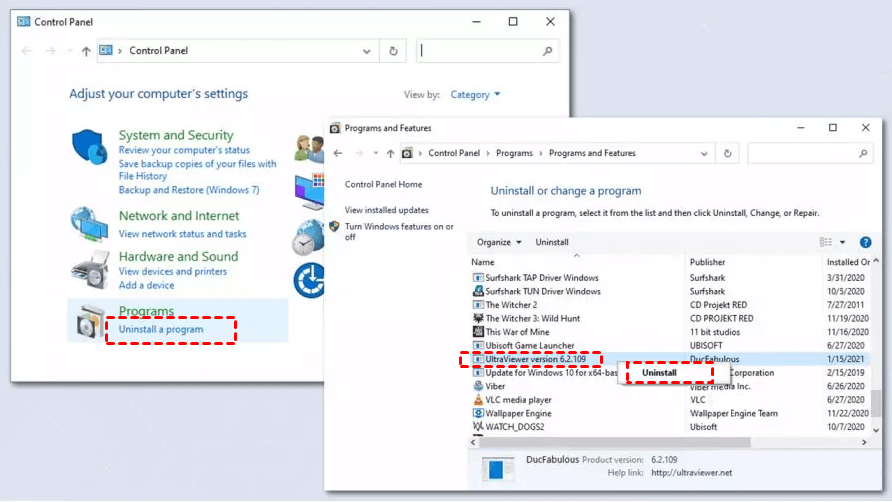This screenshot has height=502, width=892.
Task: Click view options icon in toolbar
Action: 825,242
